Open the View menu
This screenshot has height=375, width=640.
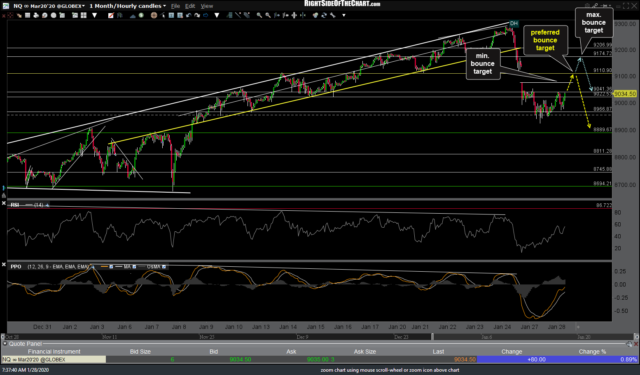[207, 6]
